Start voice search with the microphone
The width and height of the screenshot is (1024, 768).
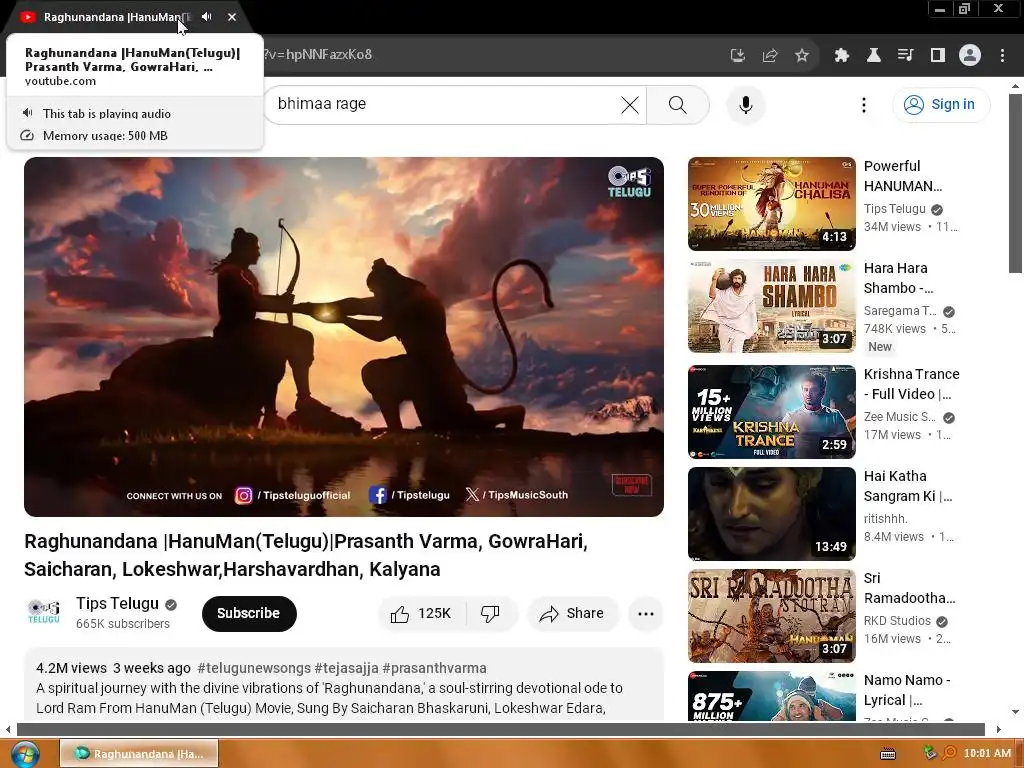click(746, 104)
